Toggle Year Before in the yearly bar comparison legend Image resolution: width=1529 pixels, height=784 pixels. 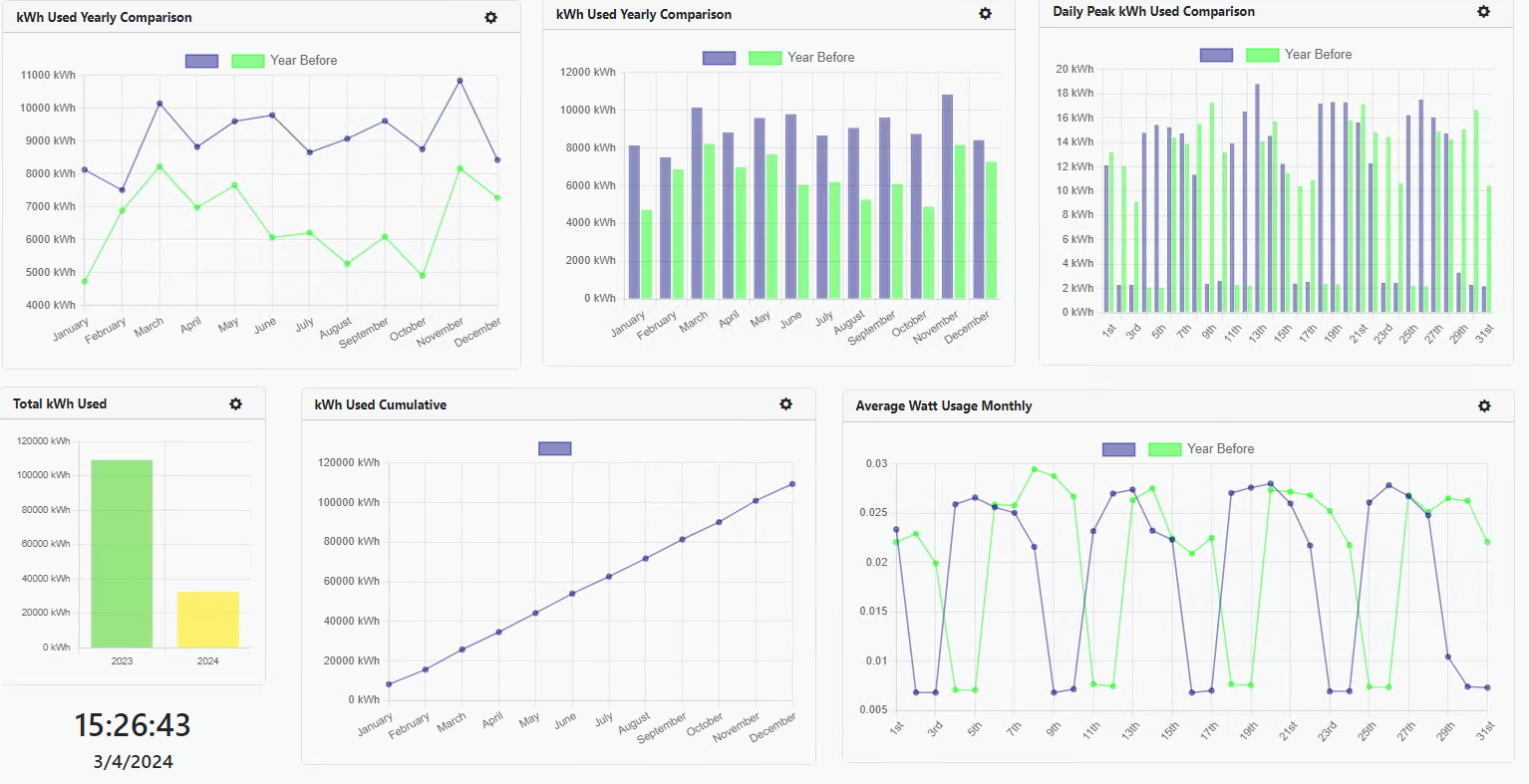764,57
